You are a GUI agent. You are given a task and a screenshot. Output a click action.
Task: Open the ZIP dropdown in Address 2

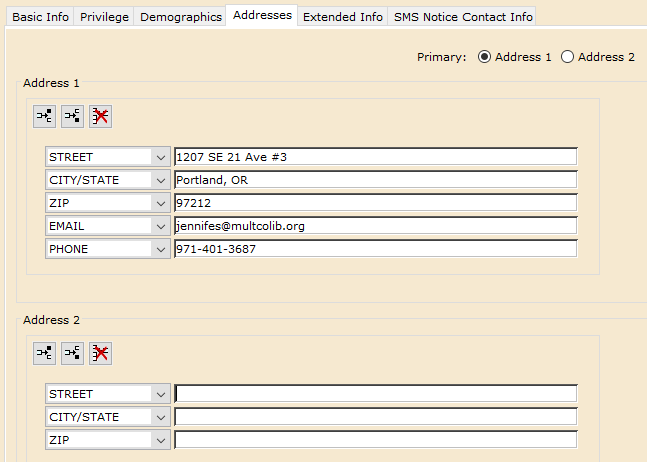[x=160, y=440]
